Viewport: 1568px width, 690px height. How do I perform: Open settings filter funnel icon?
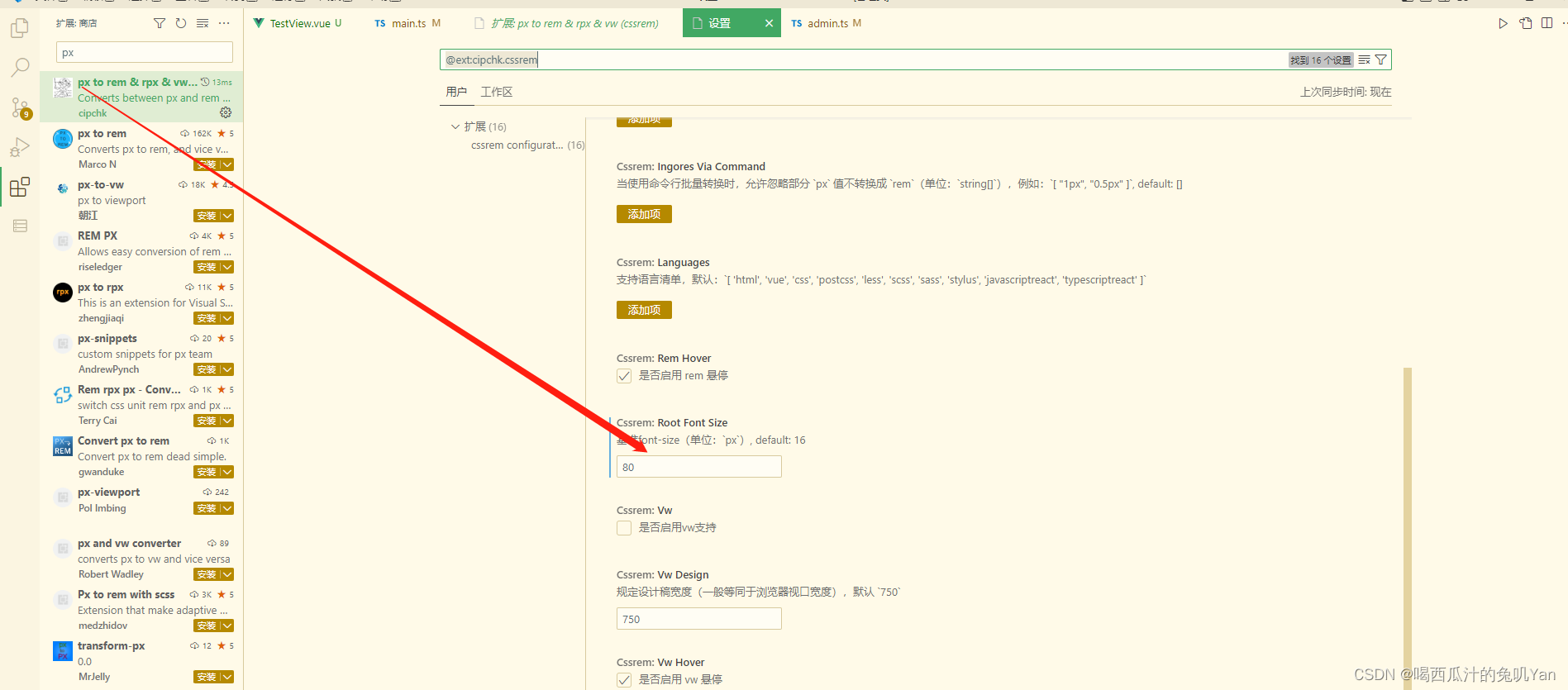pyautogui.click(x=1380, y=59)
